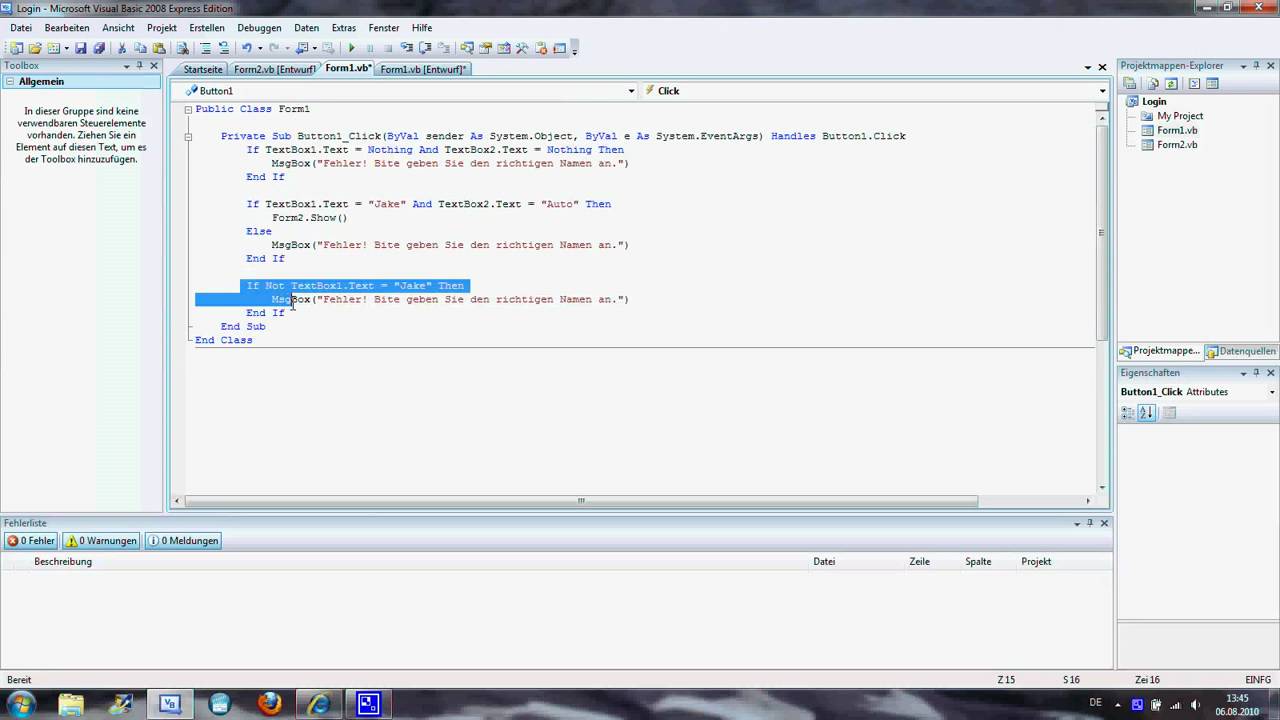1280x720 pixels.
Task: Click View Designer icon in Projektmappen-Explorer
Action: pyautogui.click(x=1212, y=84)
